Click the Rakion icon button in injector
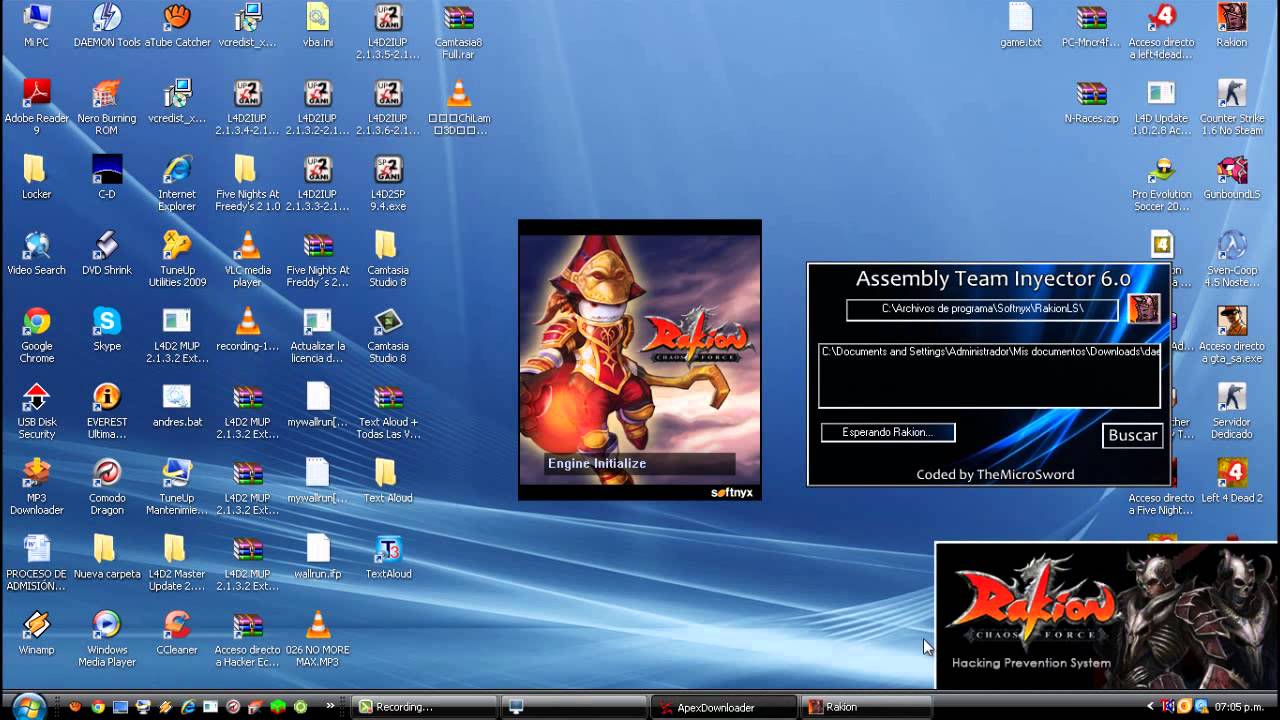 pyautogui.click(x=1144, y=308)
